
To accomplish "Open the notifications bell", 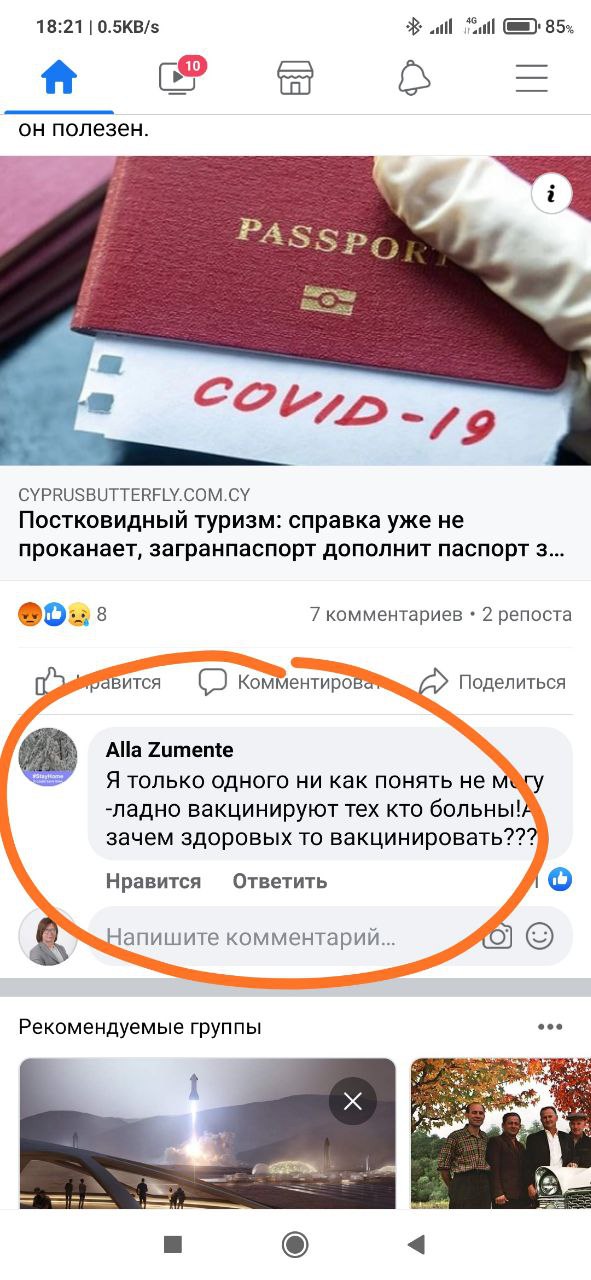I will (414, 78).
